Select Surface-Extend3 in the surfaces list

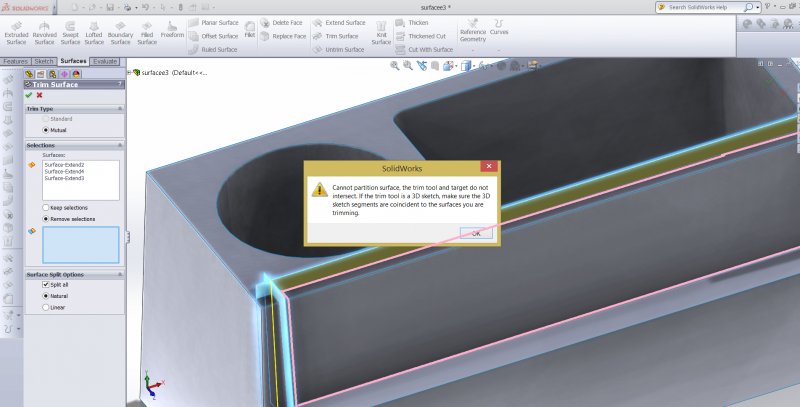point(64,179)
